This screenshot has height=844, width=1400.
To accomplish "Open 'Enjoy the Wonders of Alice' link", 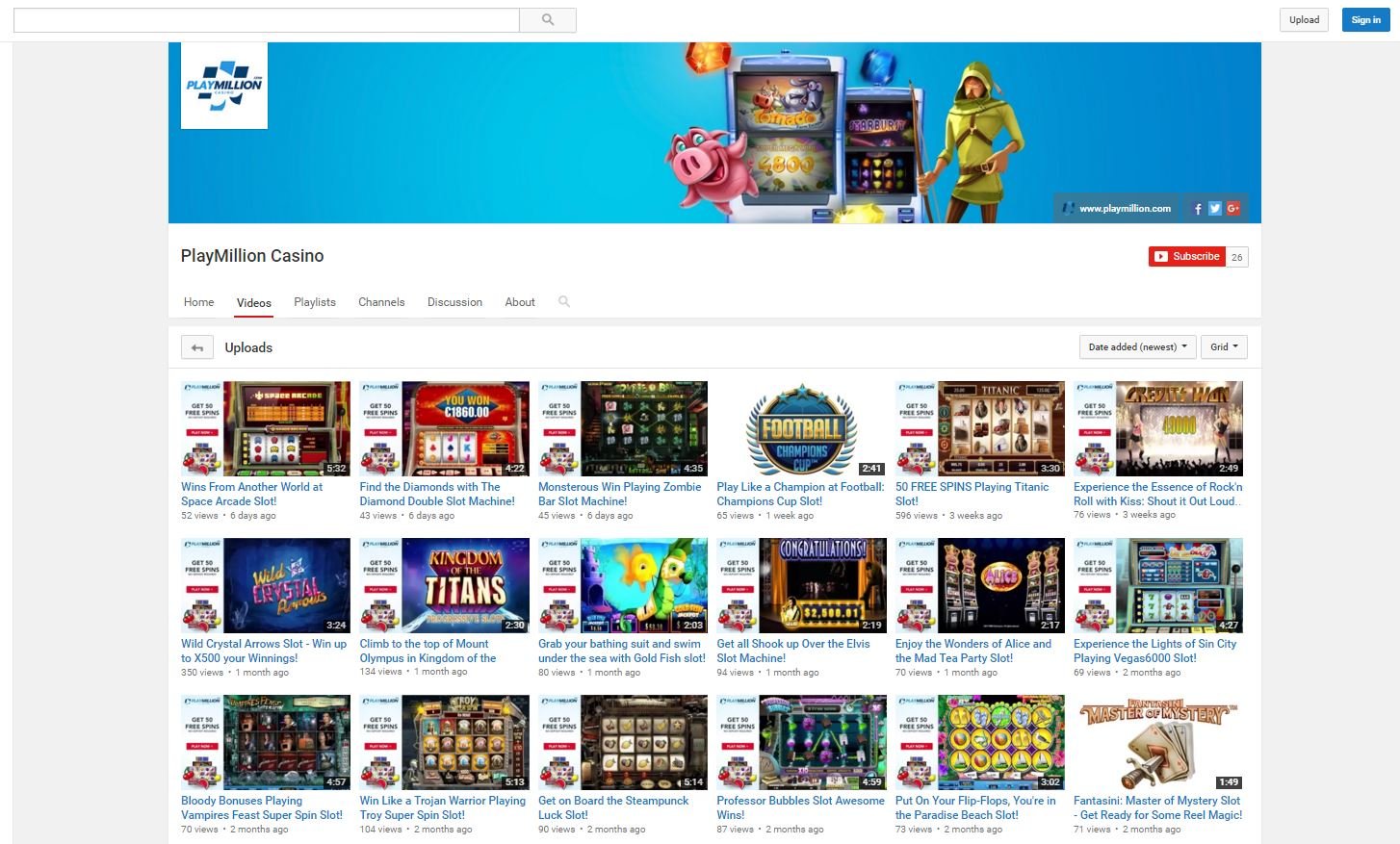I will tap(973, 652).
